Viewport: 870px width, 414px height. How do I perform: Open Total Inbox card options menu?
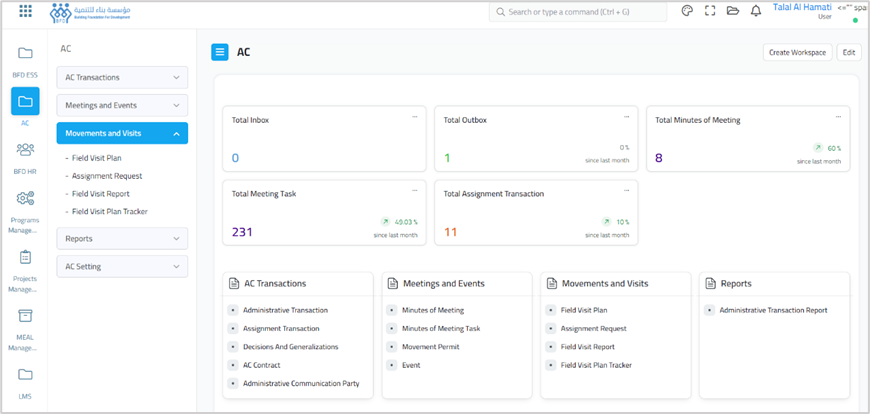tap(415, 116)
